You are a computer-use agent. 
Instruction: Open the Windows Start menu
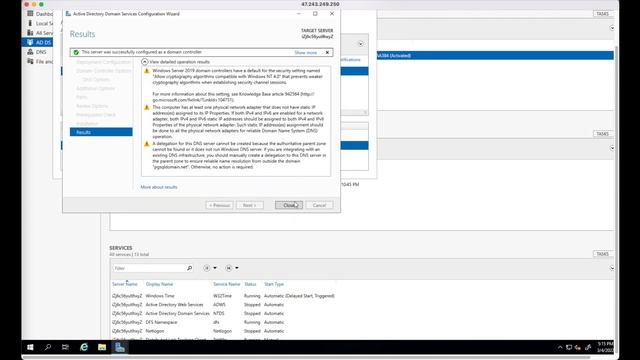tap(30, 347)
